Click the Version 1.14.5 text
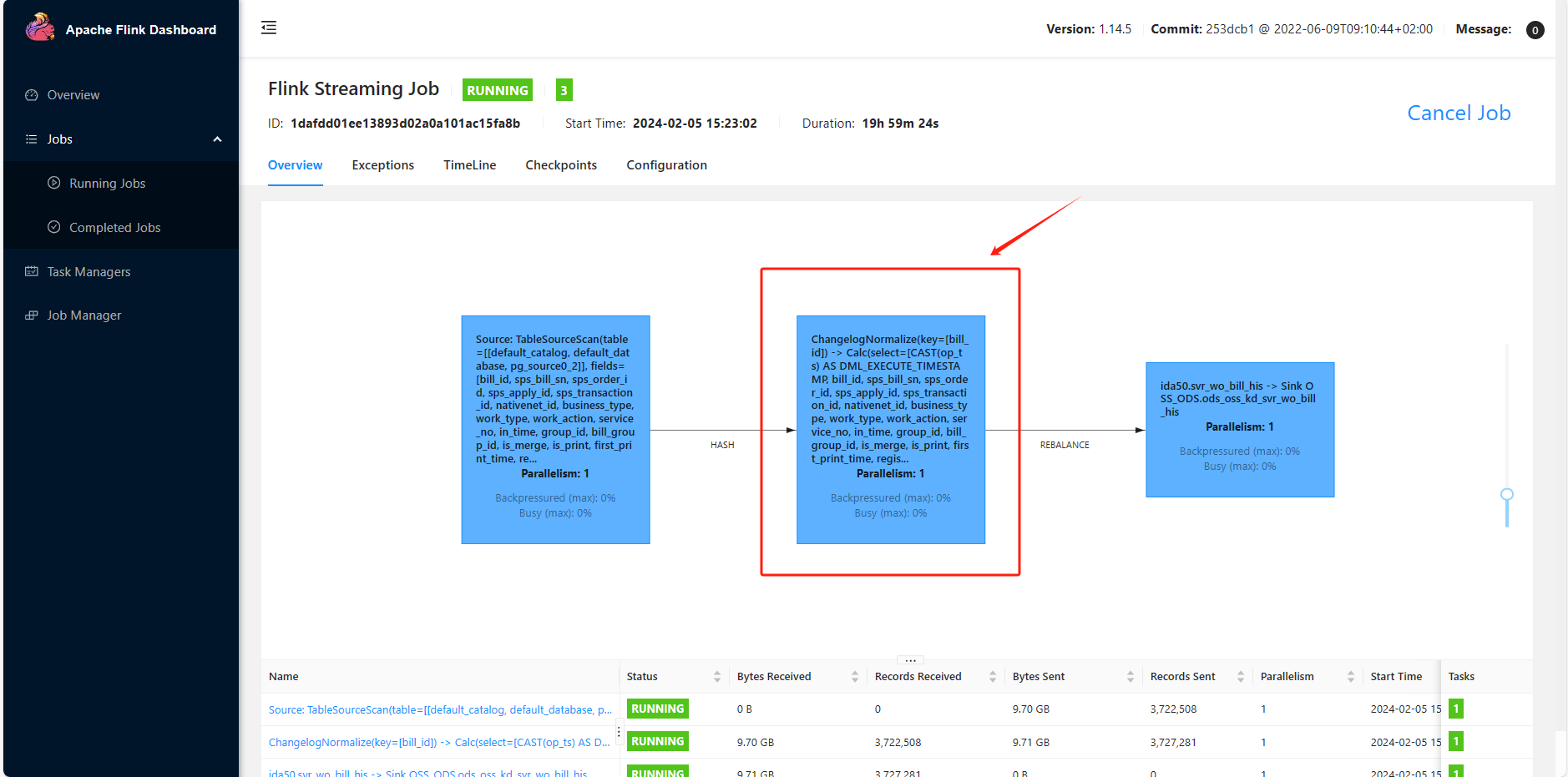The width and height of the screenshot is (1568, 777). [1089, 29]
